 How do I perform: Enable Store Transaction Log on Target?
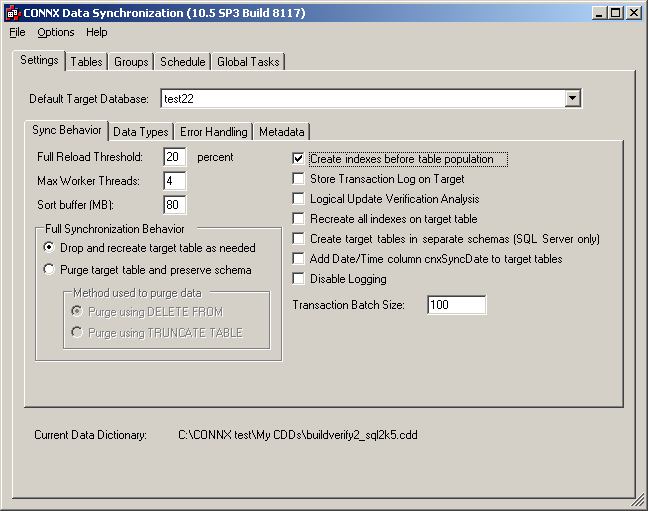pos(298,179)
